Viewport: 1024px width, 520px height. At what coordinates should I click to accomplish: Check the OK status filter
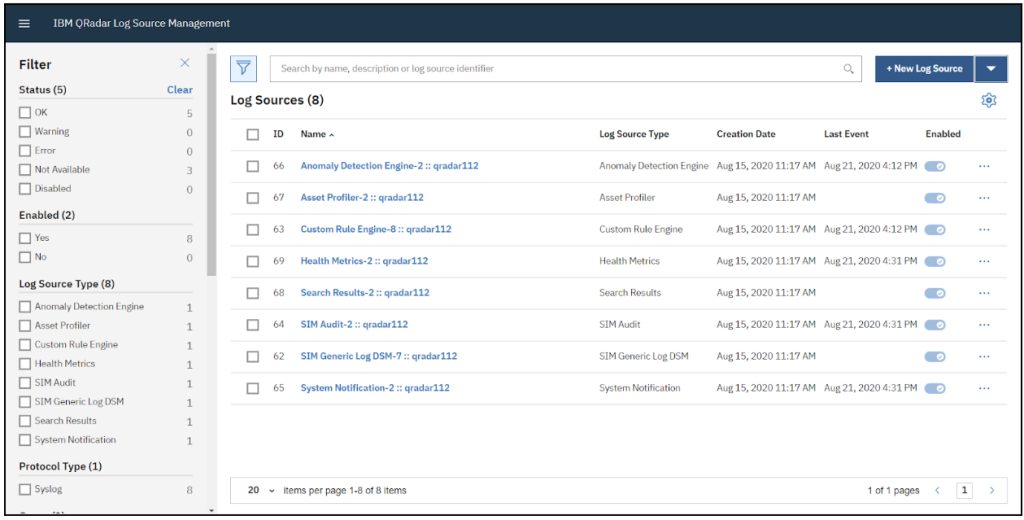pos(25,112)
